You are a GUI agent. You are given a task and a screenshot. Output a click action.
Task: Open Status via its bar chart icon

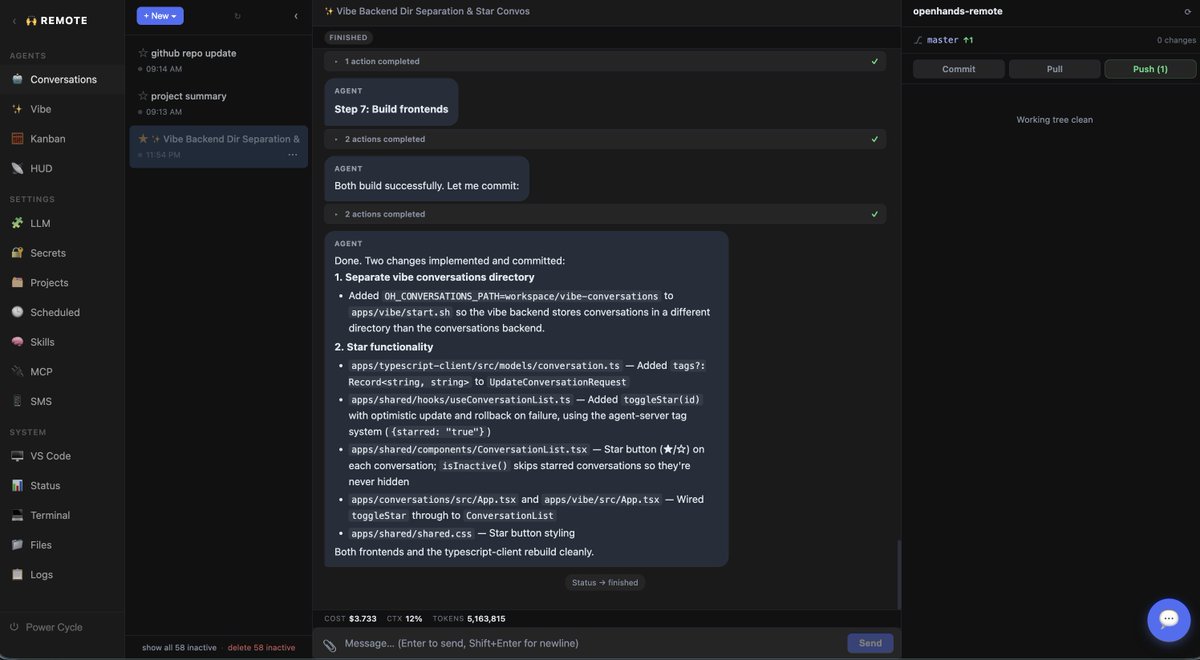point(17,486)
